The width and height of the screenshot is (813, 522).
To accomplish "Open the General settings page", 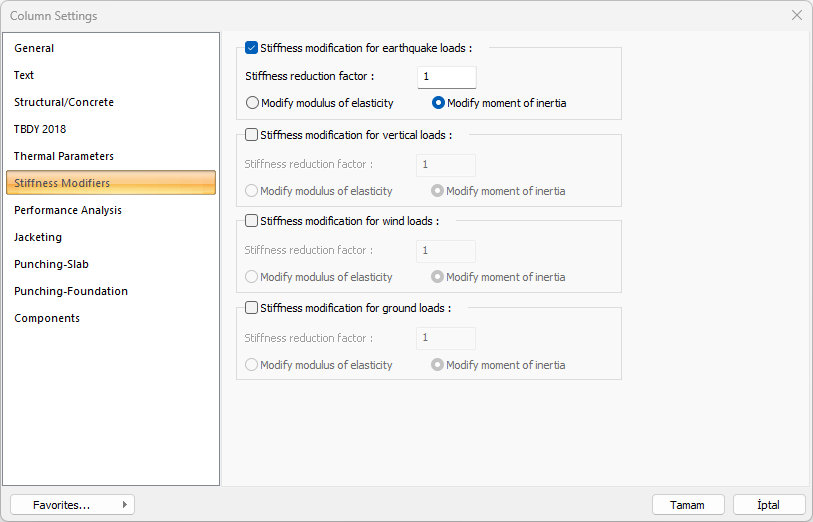I will [x=35, y=48].
